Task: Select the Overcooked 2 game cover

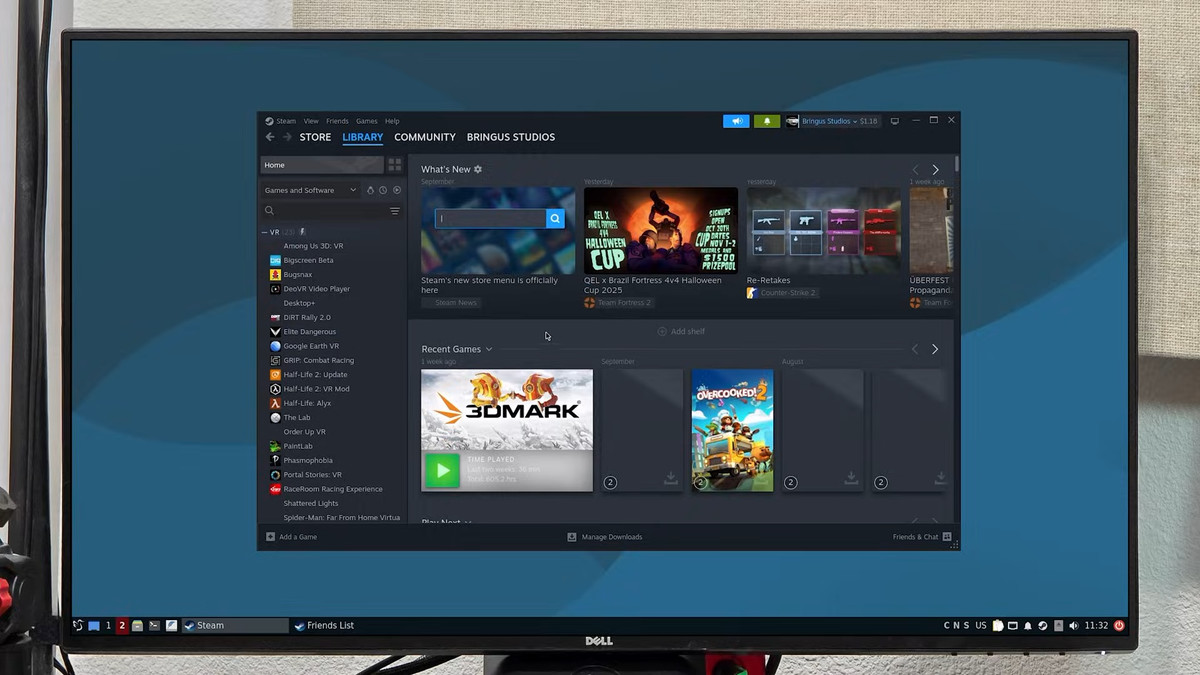Action: pyautogui.click(x=732, y=430)
